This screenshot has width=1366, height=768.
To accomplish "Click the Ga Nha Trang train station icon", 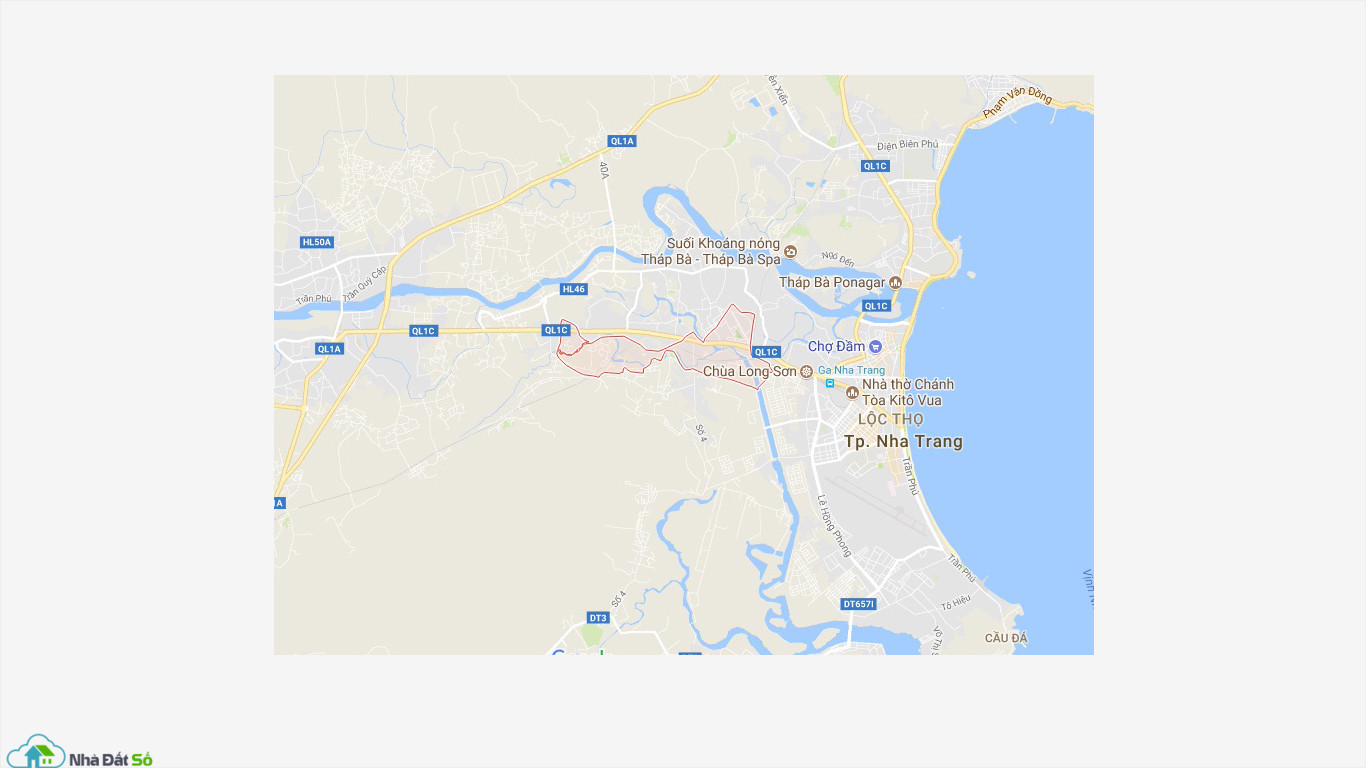I will click(829, 383).
